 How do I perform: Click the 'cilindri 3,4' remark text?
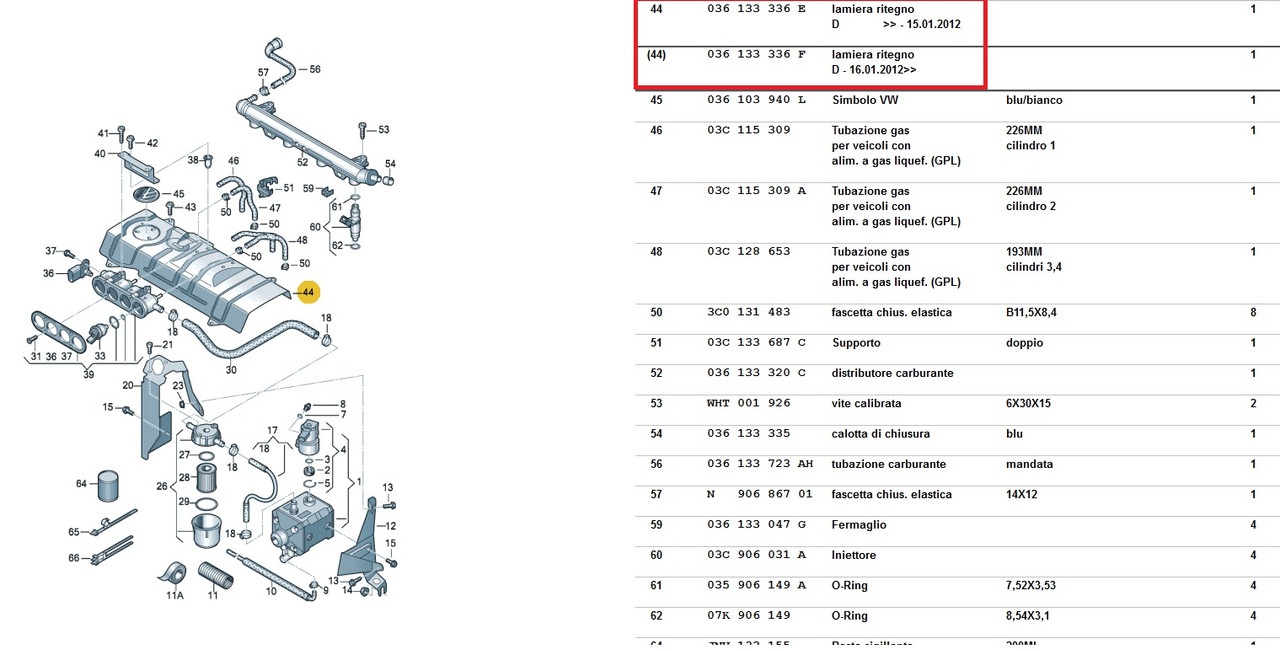tap(1035, 267)
